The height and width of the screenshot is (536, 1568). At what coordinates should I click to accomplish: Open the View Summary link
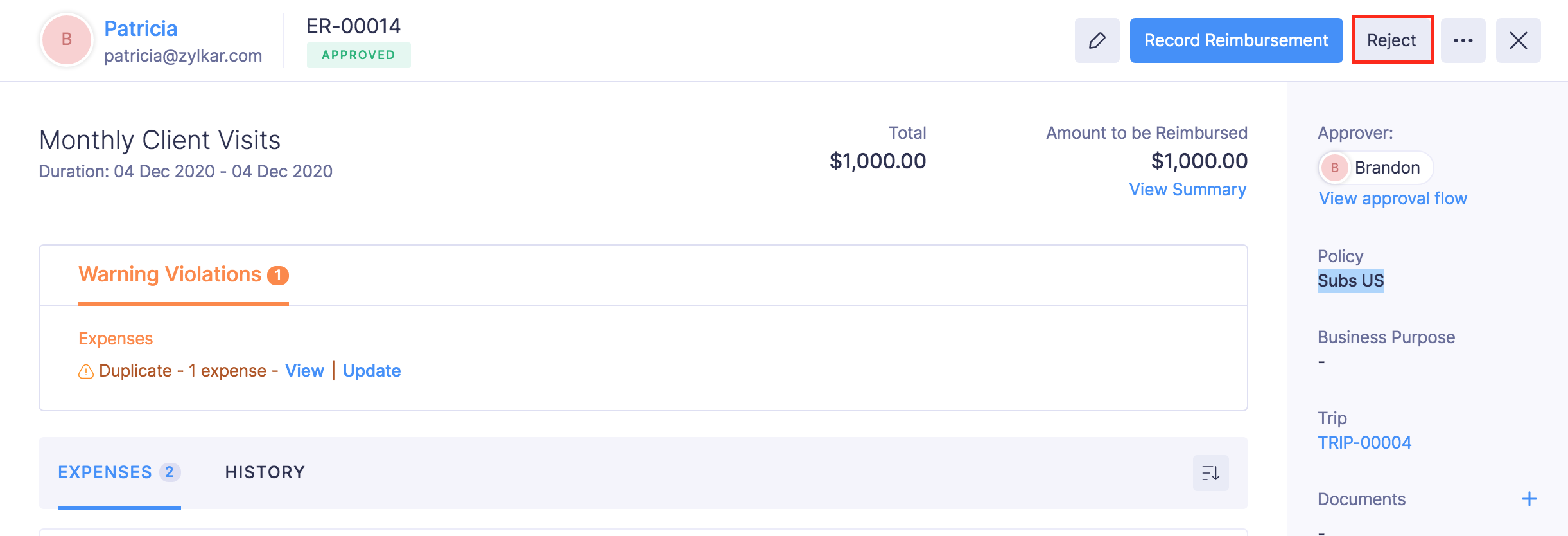pyautogui.click(x=1187, y=190)
